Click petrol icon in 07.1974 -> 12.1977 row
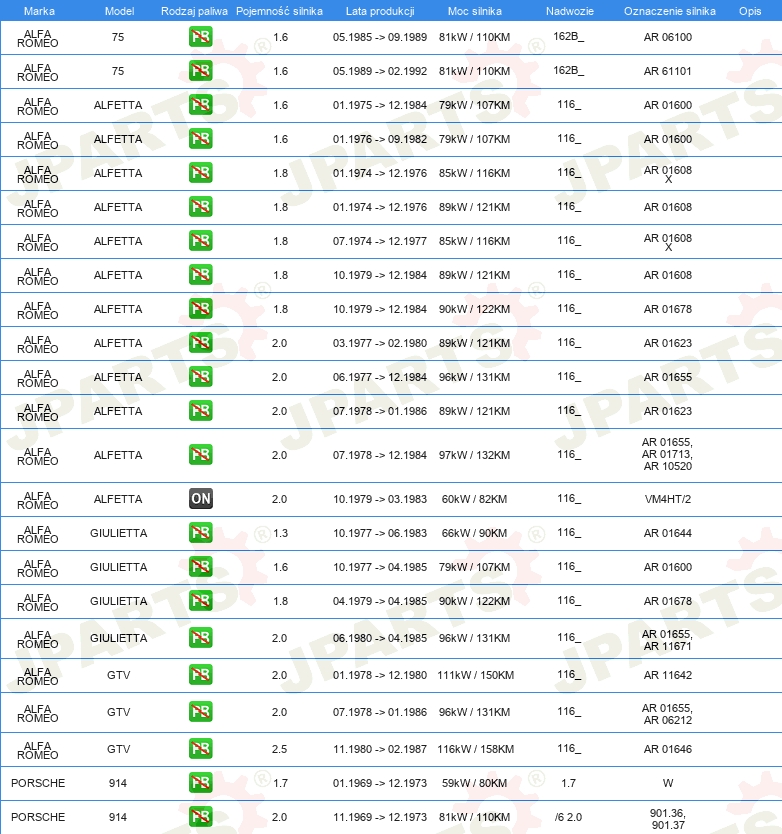 point(201,241)
